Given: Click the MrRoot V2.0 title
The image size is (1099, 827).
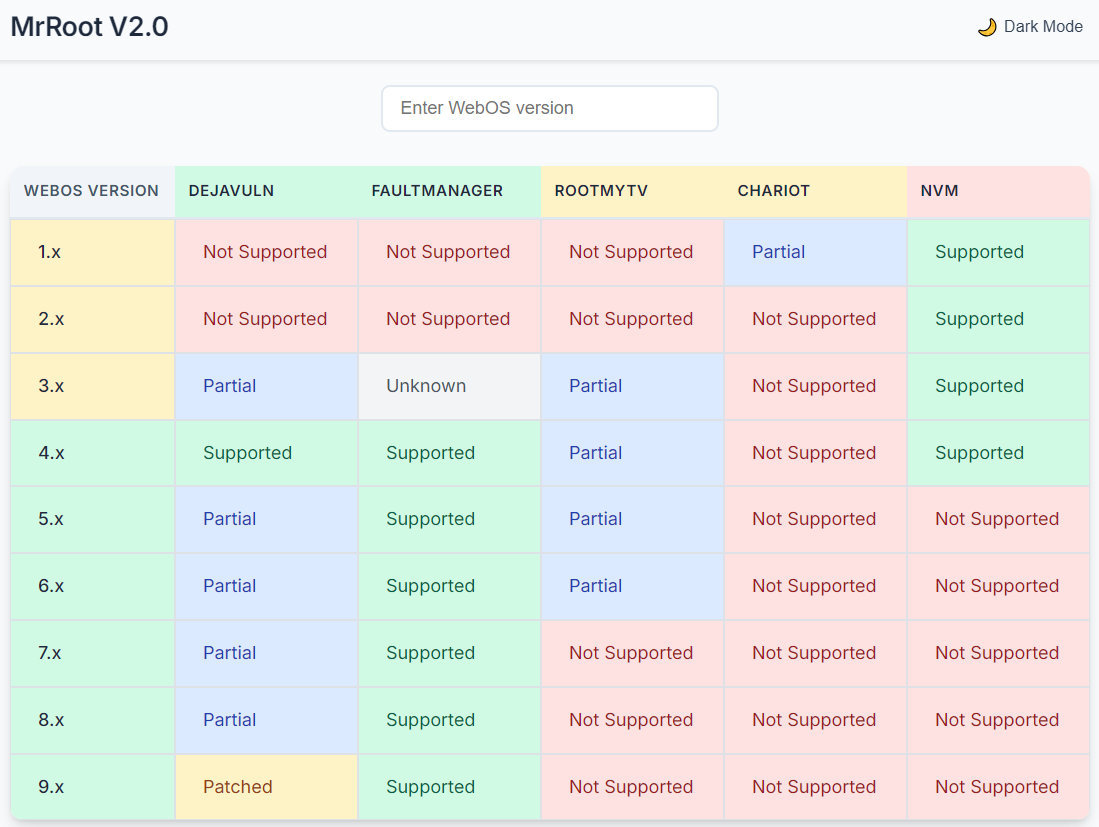Looking at the screenshot, I should [89, 27].
